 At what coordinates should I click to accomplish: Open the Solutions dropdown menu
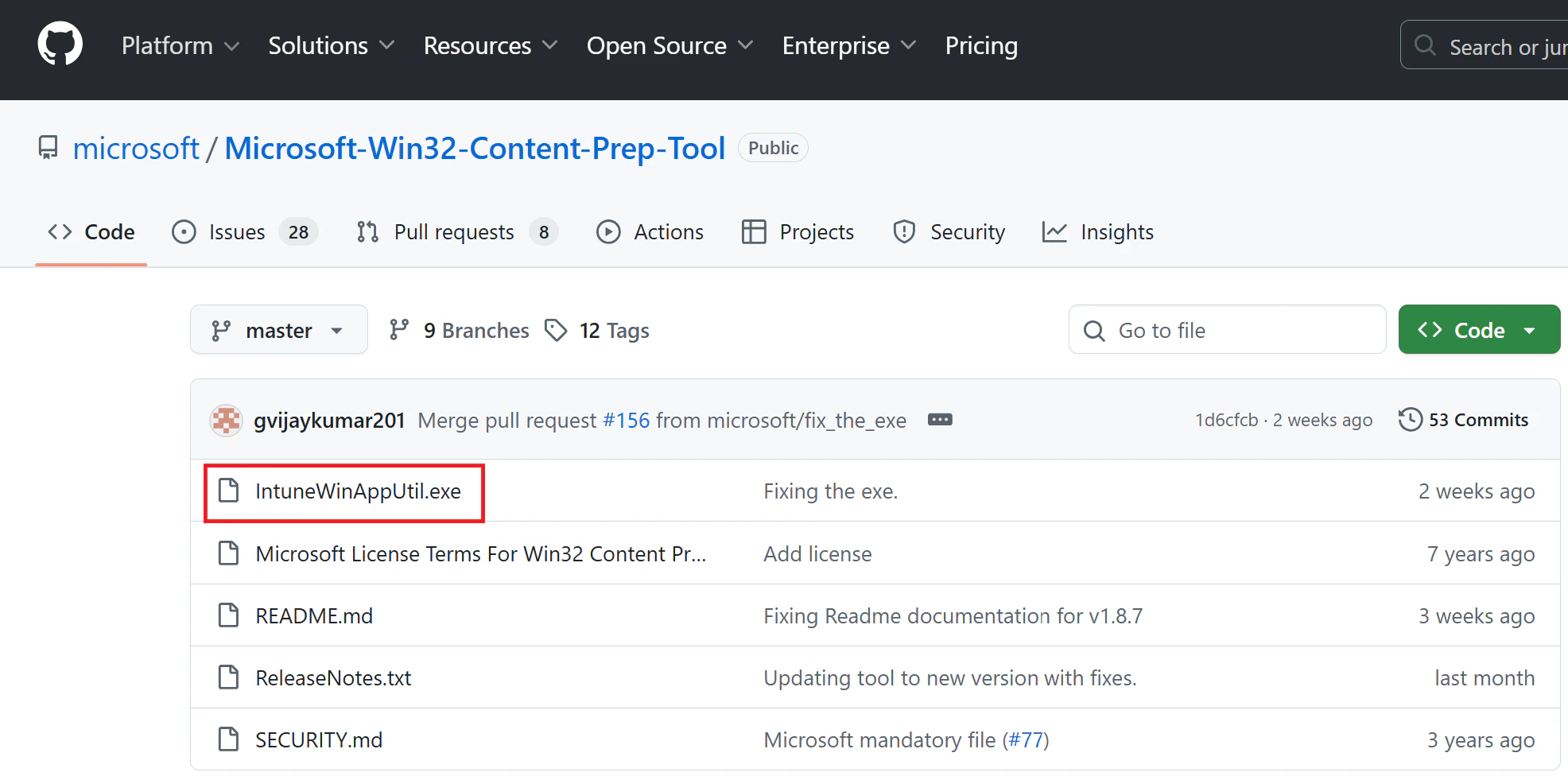tap(332, 45)
